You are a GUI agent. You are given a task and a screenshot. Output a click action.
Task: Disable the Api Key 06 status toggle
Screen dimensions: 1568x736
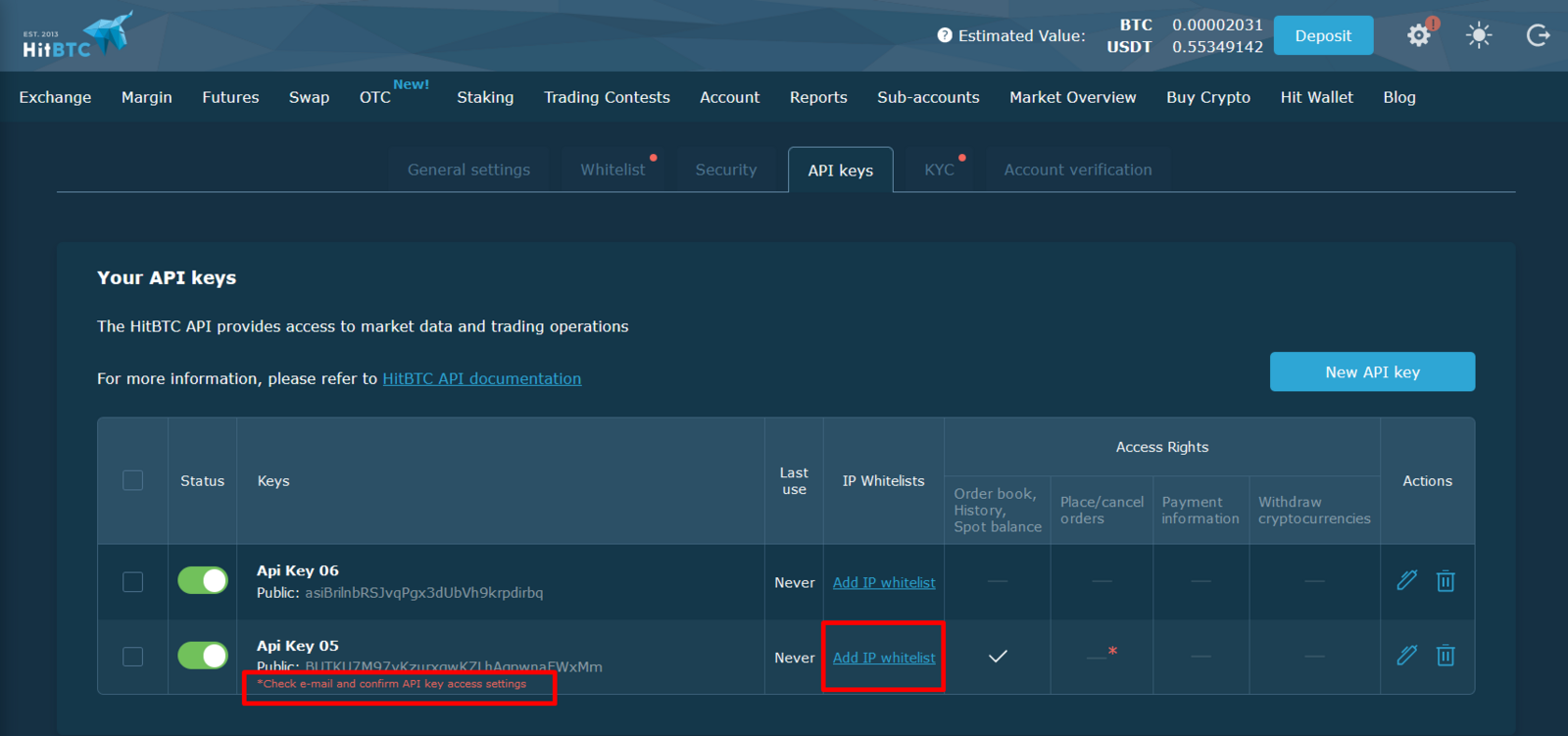pyautogui.click(x=203, y=580)
